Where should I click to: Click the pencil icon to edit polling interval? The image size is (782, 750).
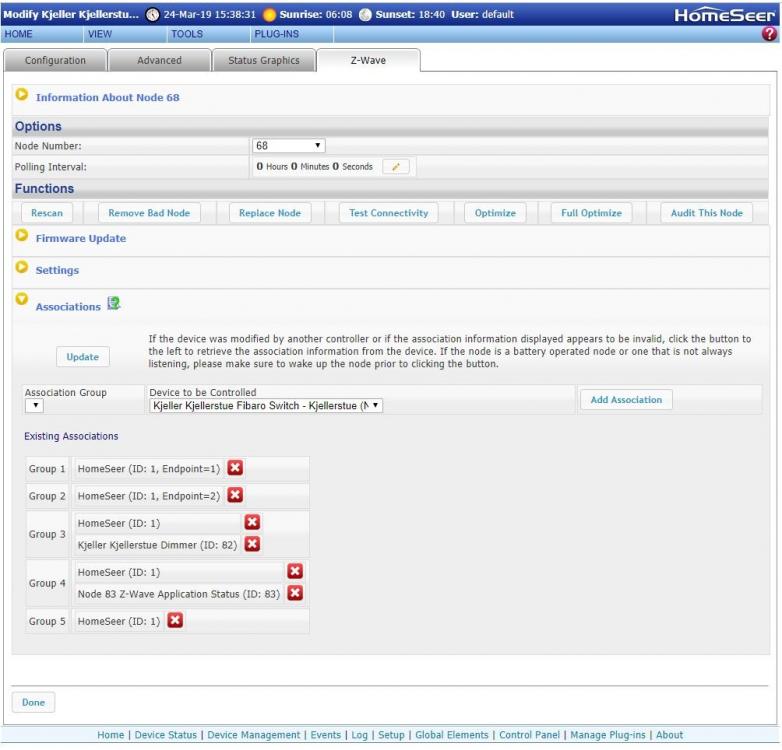pyautogui.click(x=395, y=167)
